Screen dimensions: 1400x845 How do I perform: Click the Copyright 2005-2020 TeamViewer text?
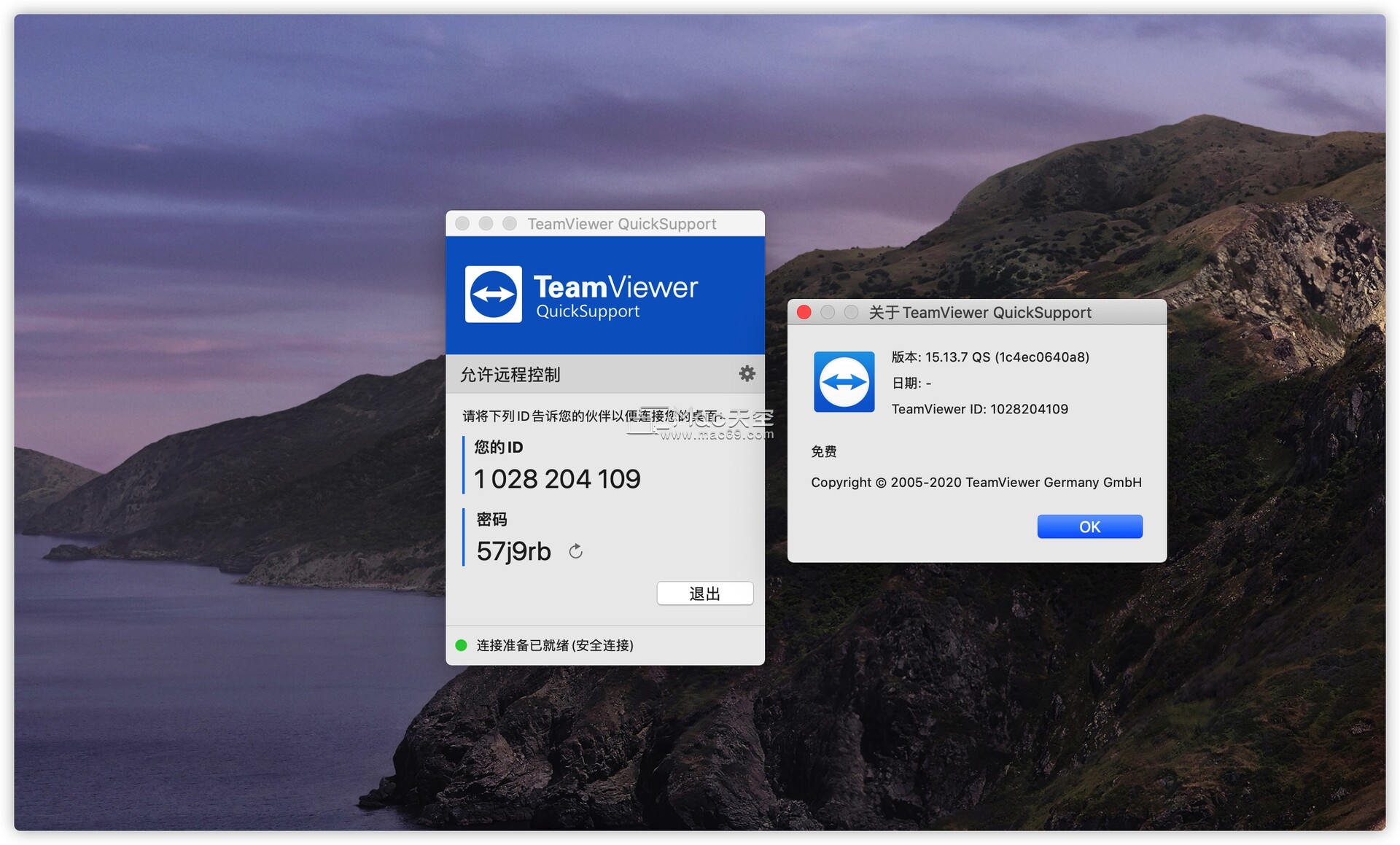coord(976,483)
